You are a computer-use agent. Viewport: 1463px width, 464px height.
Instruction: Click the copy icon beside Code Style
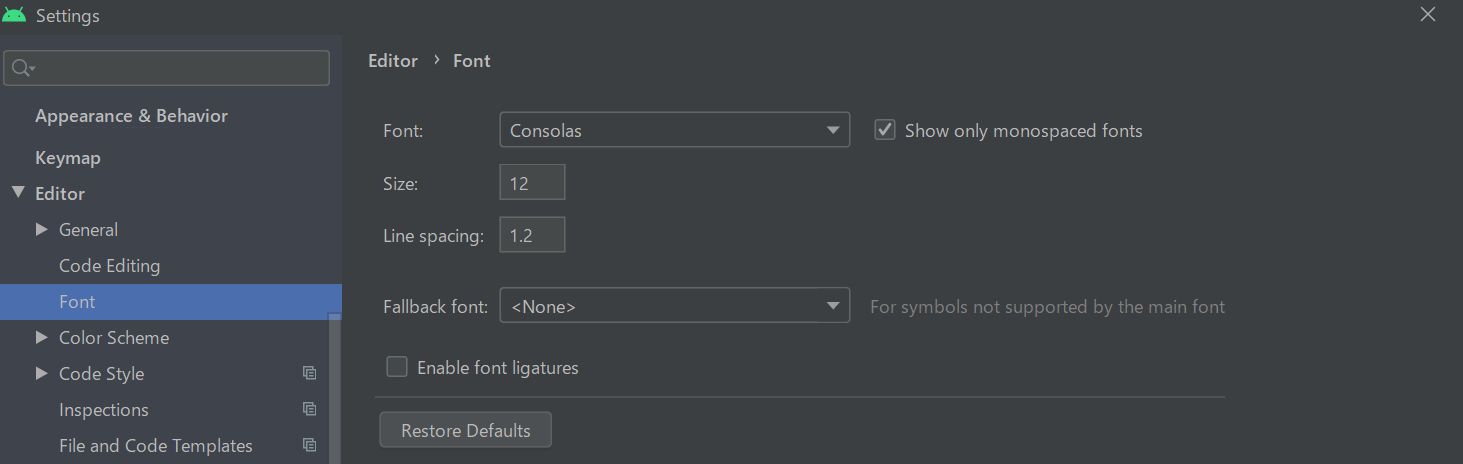click(310, 374)
